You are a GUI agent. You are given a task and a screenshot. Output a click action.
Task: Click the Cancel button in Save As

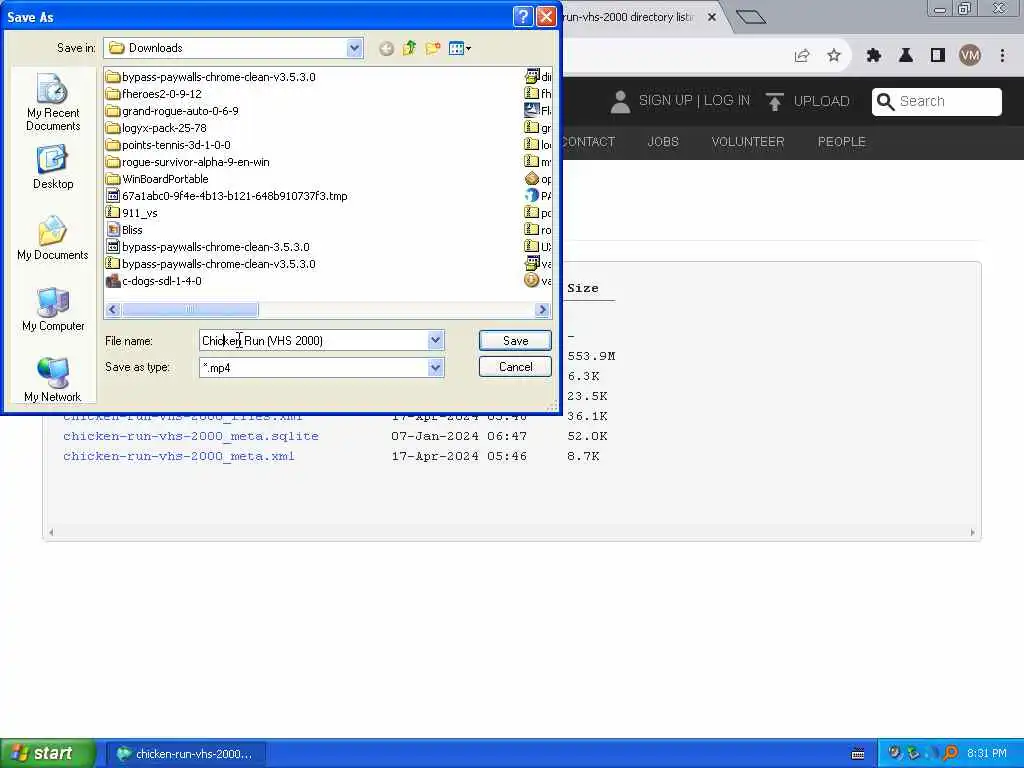tap(515, 367)
